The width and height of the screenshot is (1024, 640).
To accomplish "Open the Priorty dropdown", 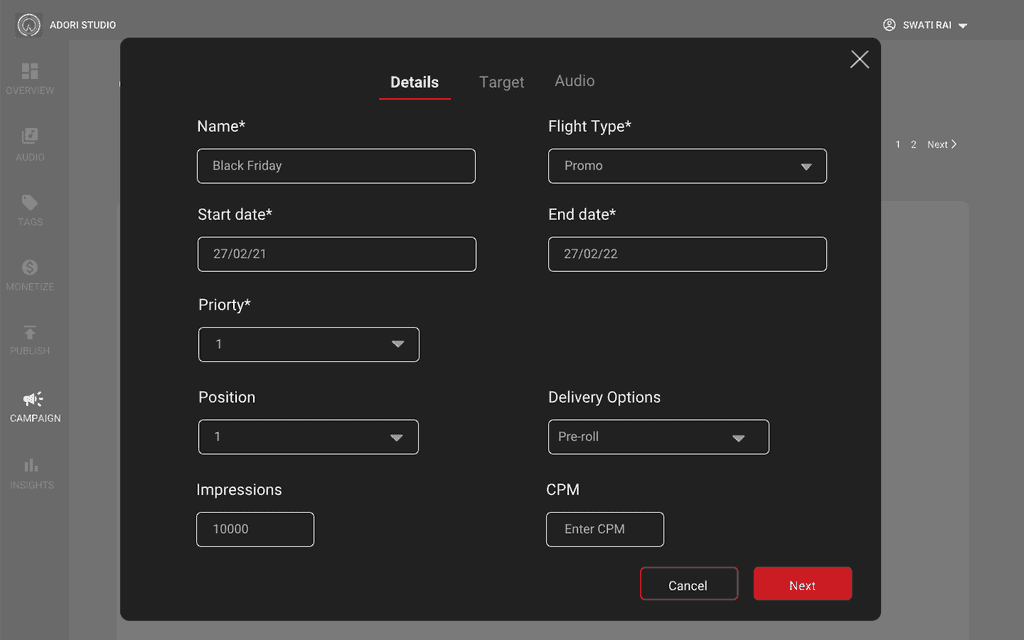I will pyautogui.click(x=309, y=344).
